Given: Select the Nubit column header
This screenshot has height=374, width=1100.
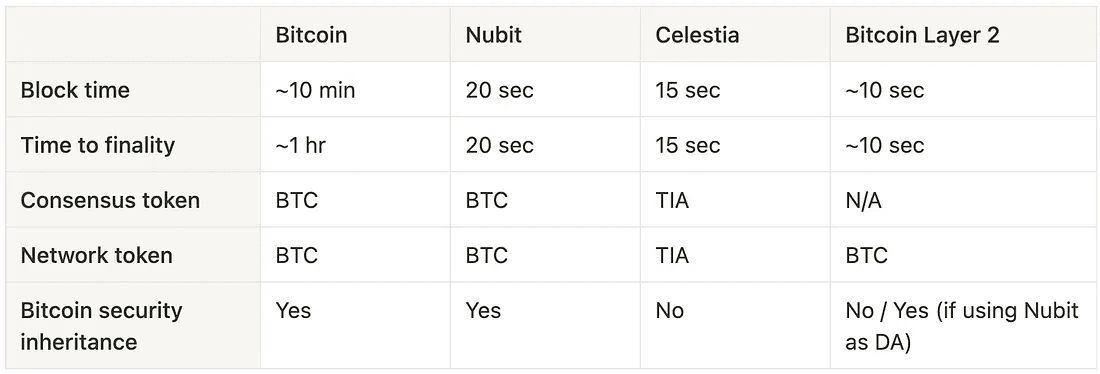Looking at the screenshot, I should click(493, 35).
